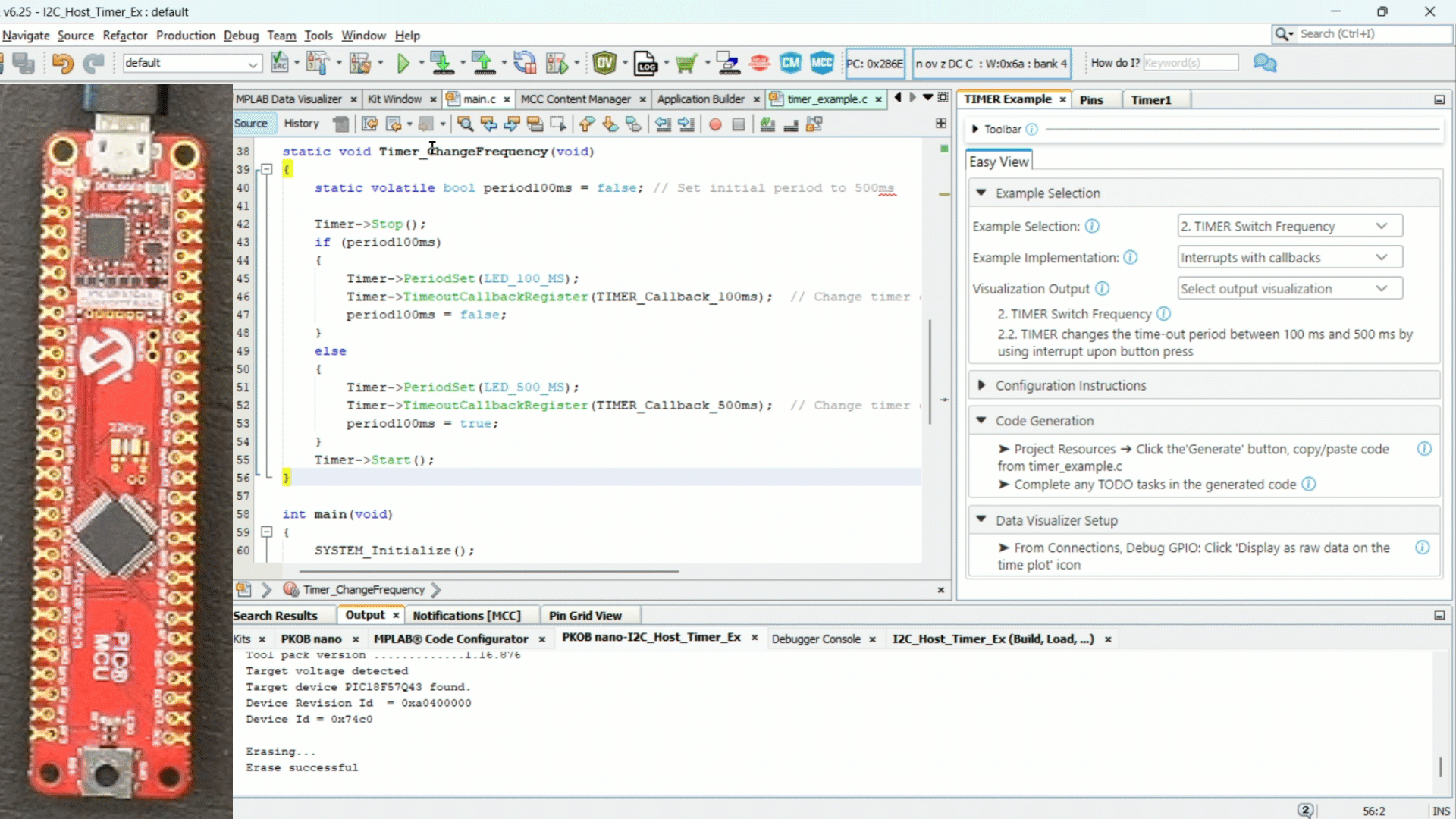Click the green Run Project arrow
1456x819 pixels.
(403, 63)
